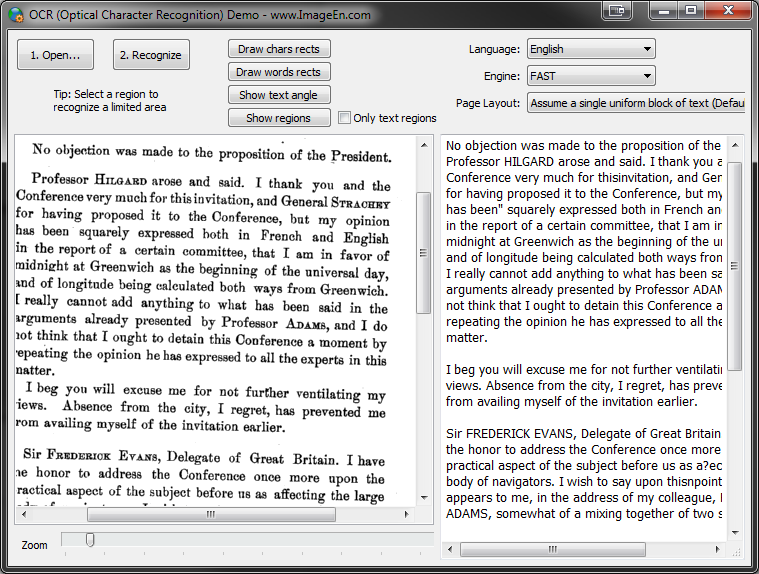This screenshot has height=574, width=759.
Task: Show the text angle
Action: tap(279, 95)
